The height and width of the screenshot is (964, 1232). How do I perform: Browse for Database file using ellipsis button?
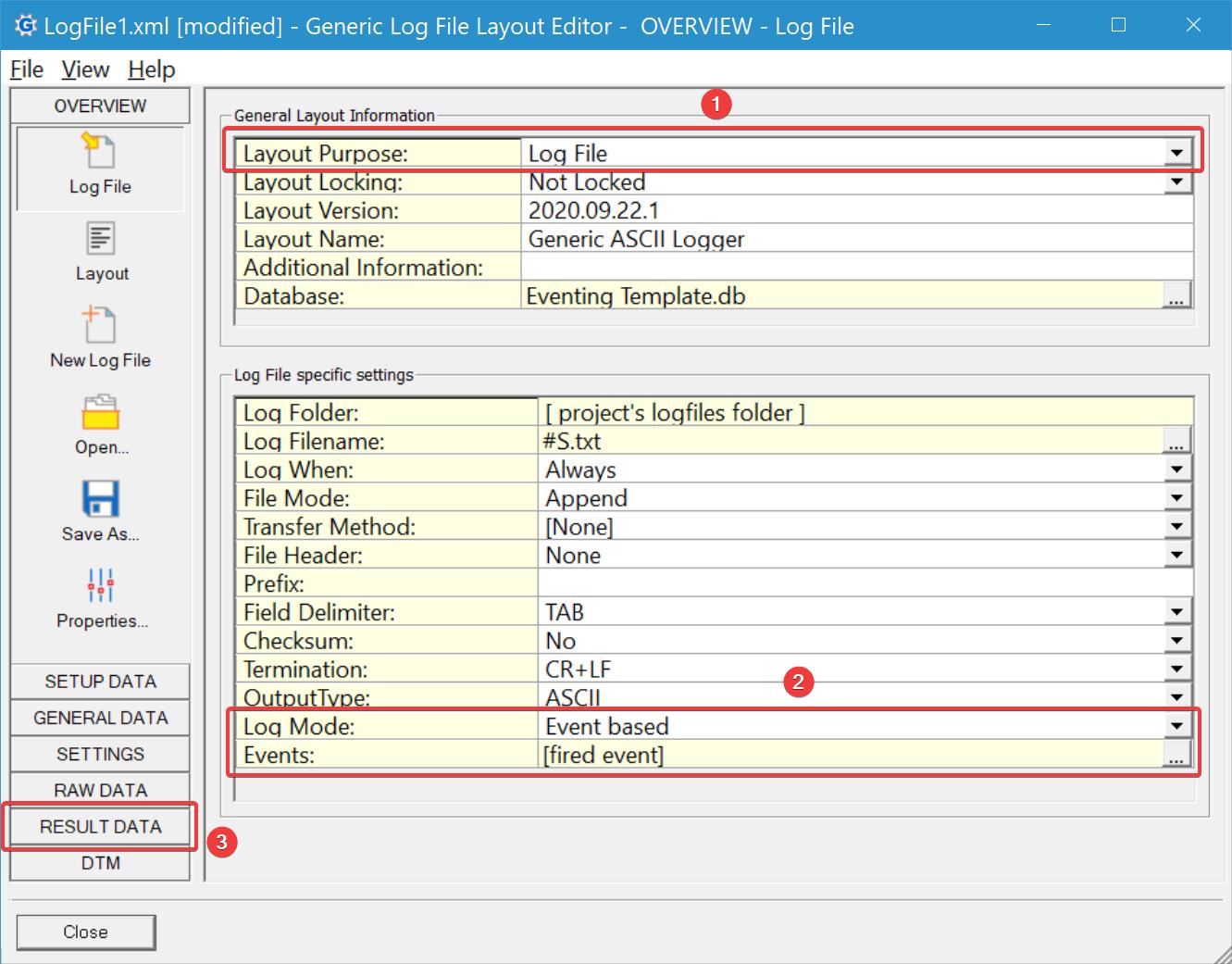[x=1176, y=296]
